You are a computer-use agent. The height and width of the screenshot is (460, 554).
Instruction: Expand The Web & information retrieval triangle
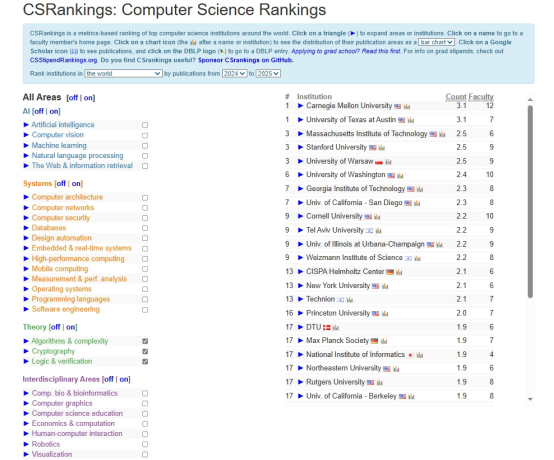[26, 166]
